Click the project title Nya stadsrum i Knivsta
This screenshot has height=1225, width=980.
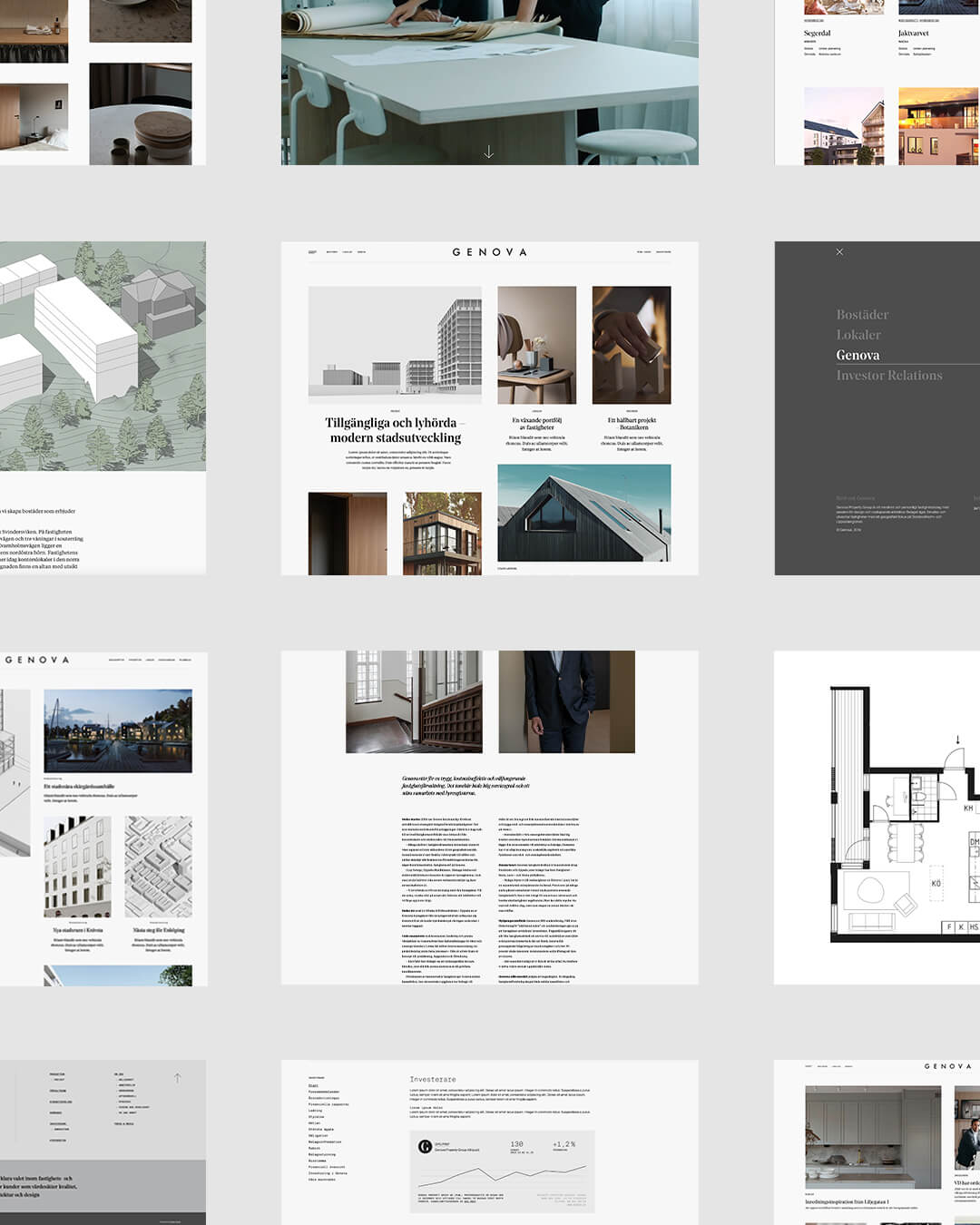coord(78,930)
